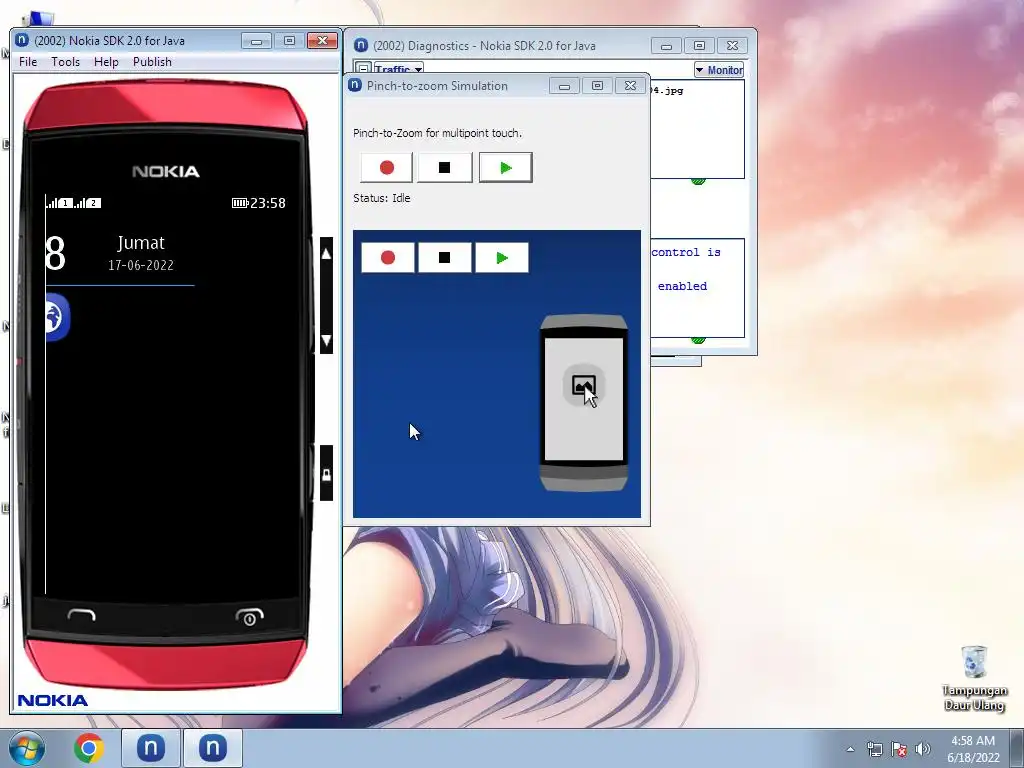The width and height of the screenshot is (1024, 768).
Task: Click the phone's call key
Action: pos(82,615)
